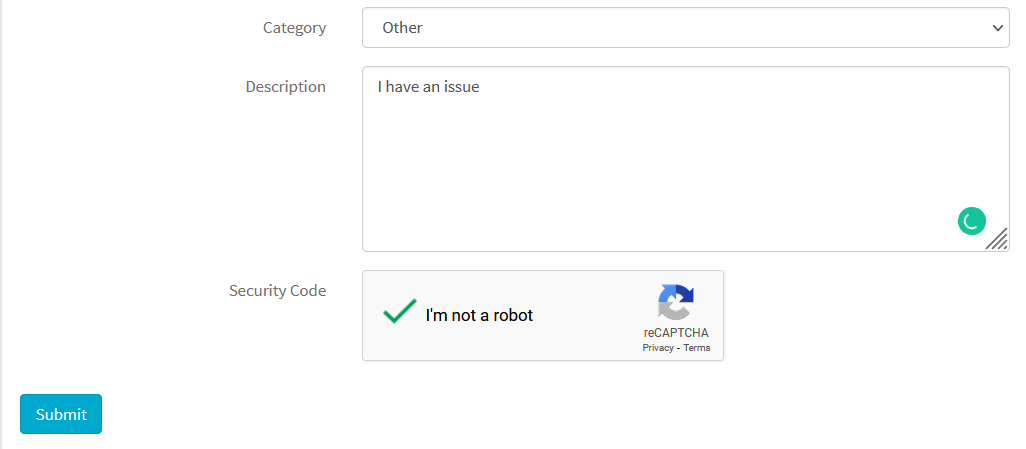This screenshot has width=1026, height=449.
Task: Open the Category select showing "Other"
Action: pyautogui.click(x=686, y=27)
